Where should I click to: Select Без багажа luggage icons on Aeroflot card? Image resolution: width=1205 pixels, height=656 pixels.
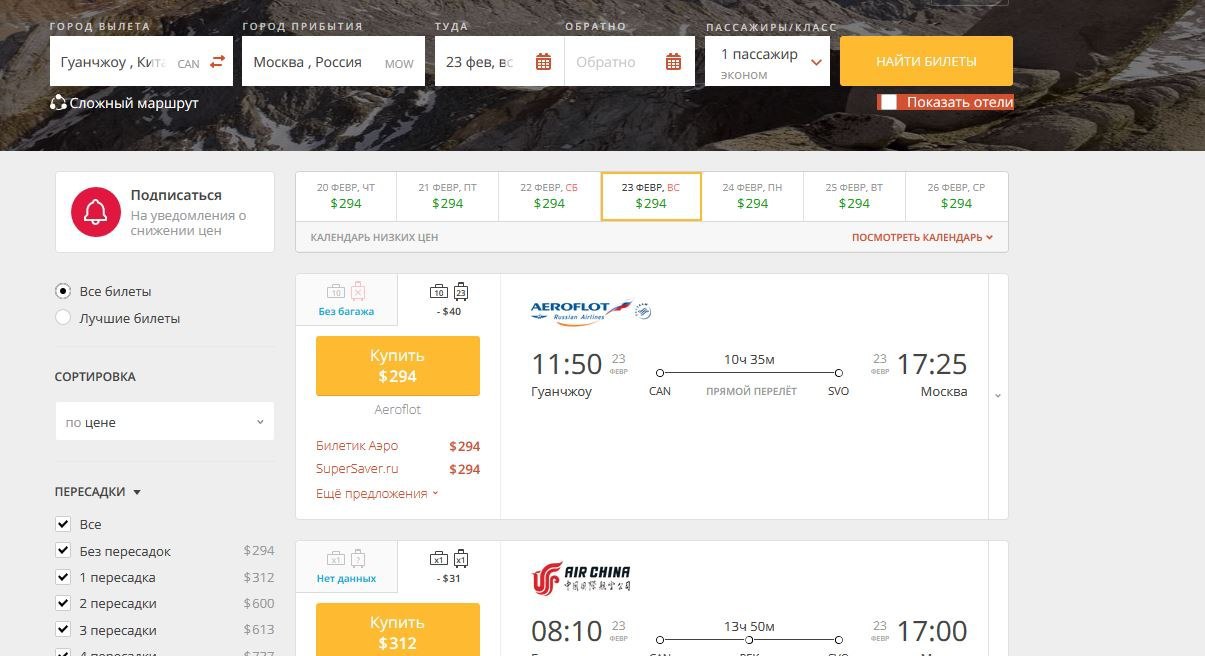pos(347,292)
